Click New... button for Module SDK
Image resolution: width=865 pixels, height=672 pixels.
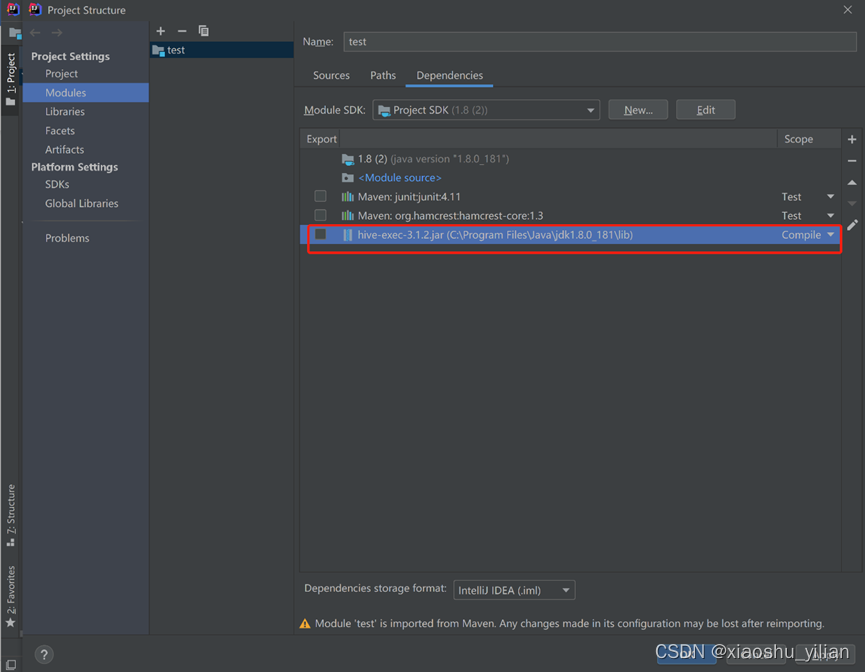click(x=638, y=110)
